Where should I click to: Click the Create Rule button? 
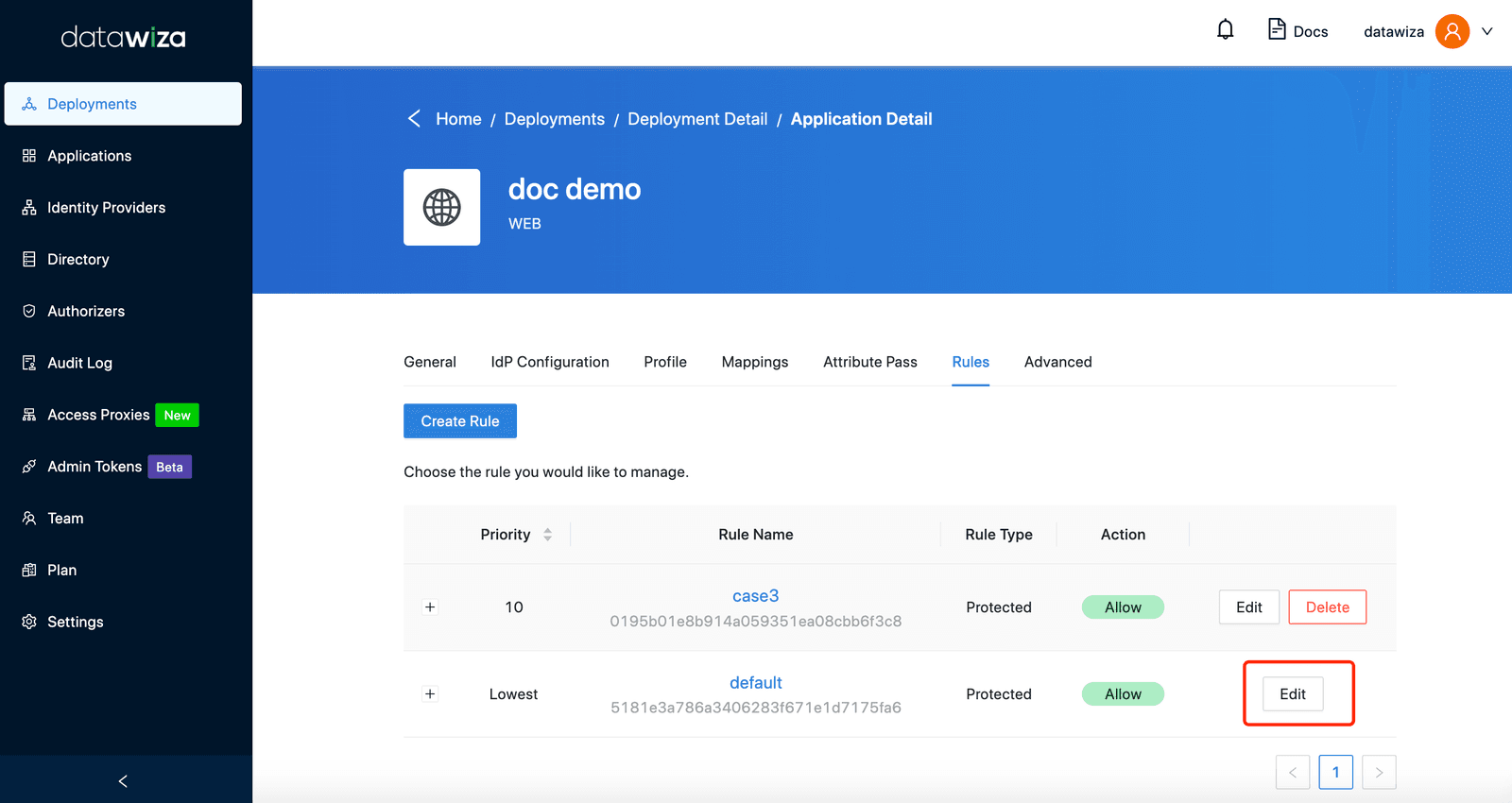(460, 421)
